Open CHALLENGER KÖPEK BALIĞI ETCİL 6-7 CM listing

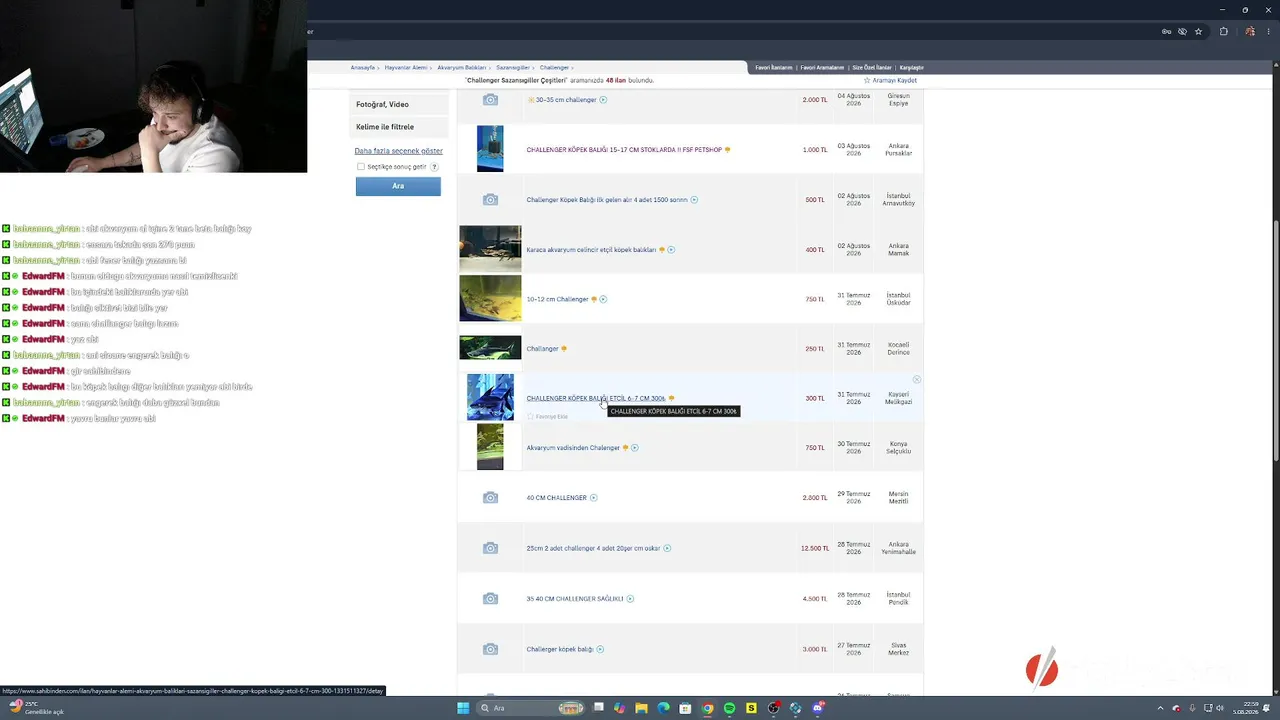596,398
